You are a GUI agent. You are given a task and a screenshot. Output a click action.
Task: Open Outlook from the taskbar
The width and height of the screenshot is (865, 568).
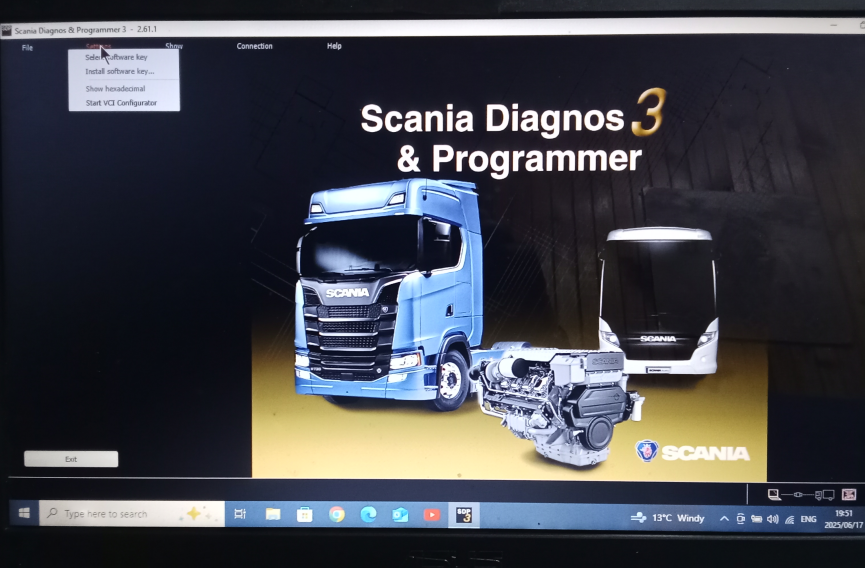(x=400, y=515)
